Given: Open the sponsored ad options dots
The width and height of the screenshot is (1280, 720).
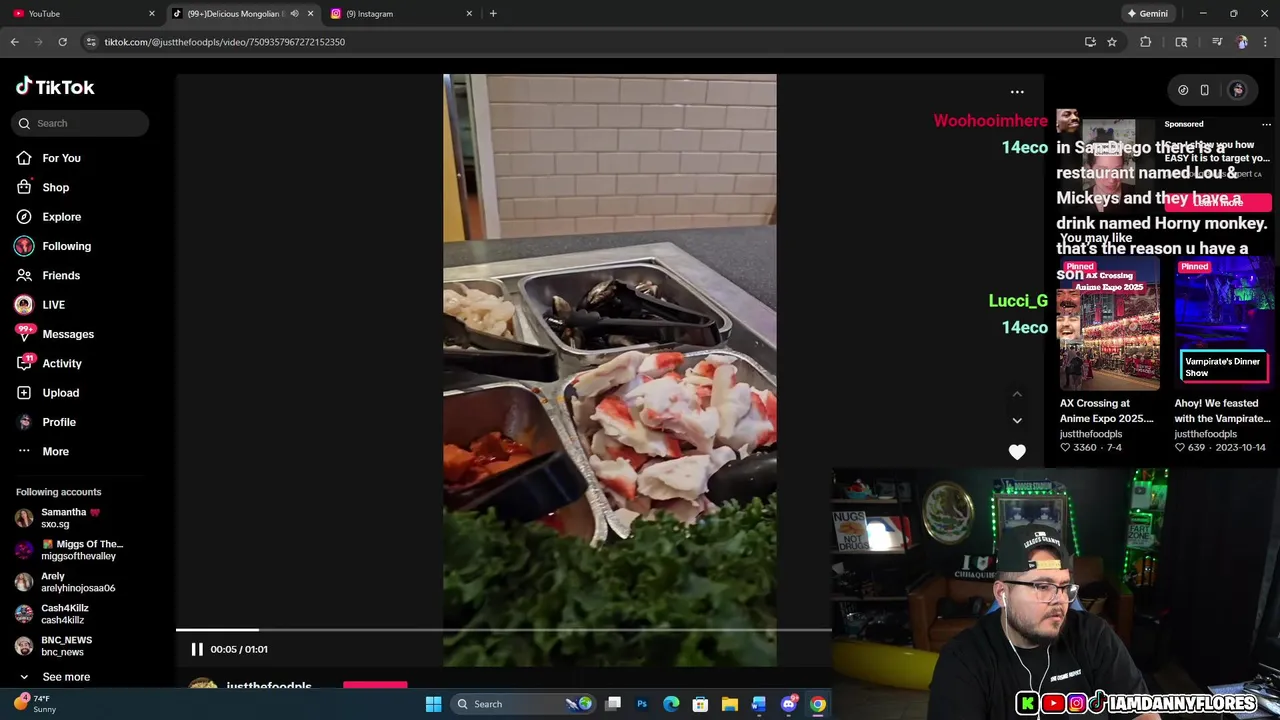Looking at the screenshot, I should pos(1266,124).
